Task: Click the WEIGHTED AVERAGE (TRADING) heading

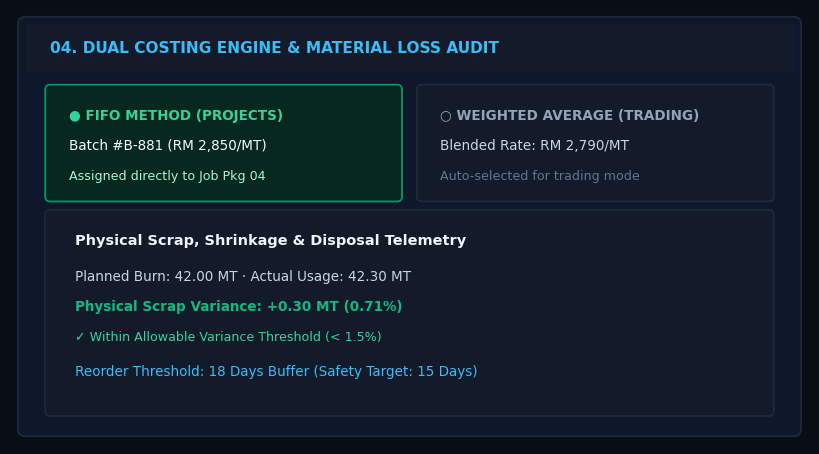Action: coord(577,115)
